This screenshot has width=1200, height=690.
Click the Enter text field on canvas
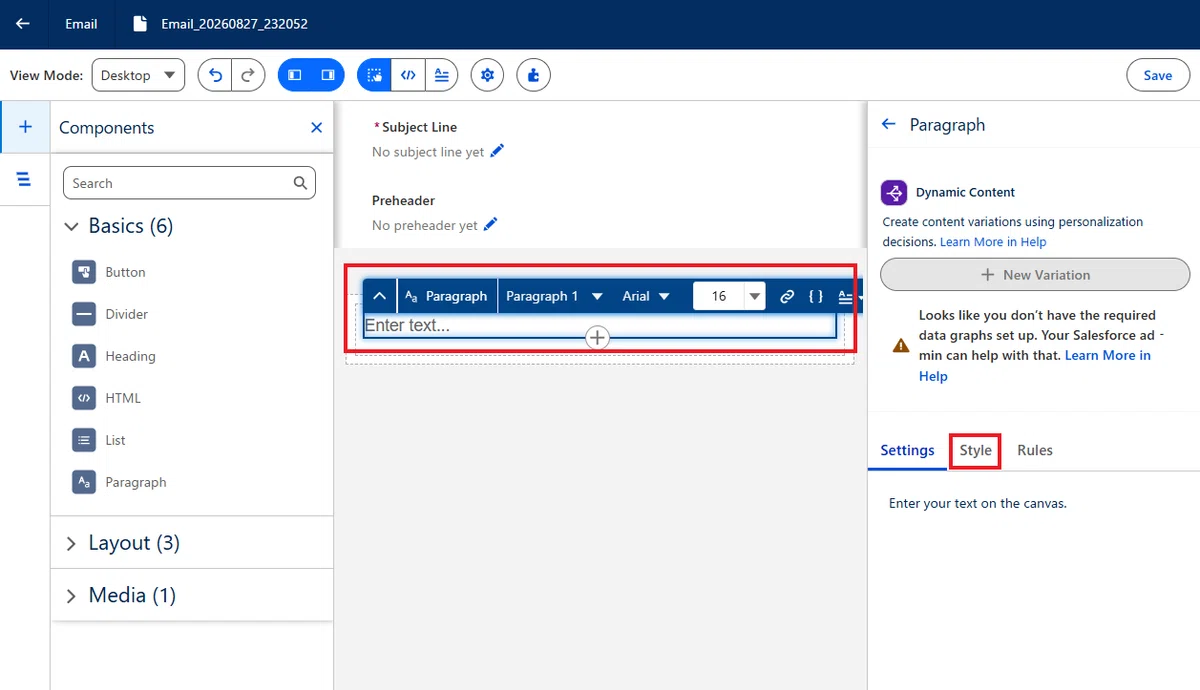pyautogui.click(x=599, y=325)
